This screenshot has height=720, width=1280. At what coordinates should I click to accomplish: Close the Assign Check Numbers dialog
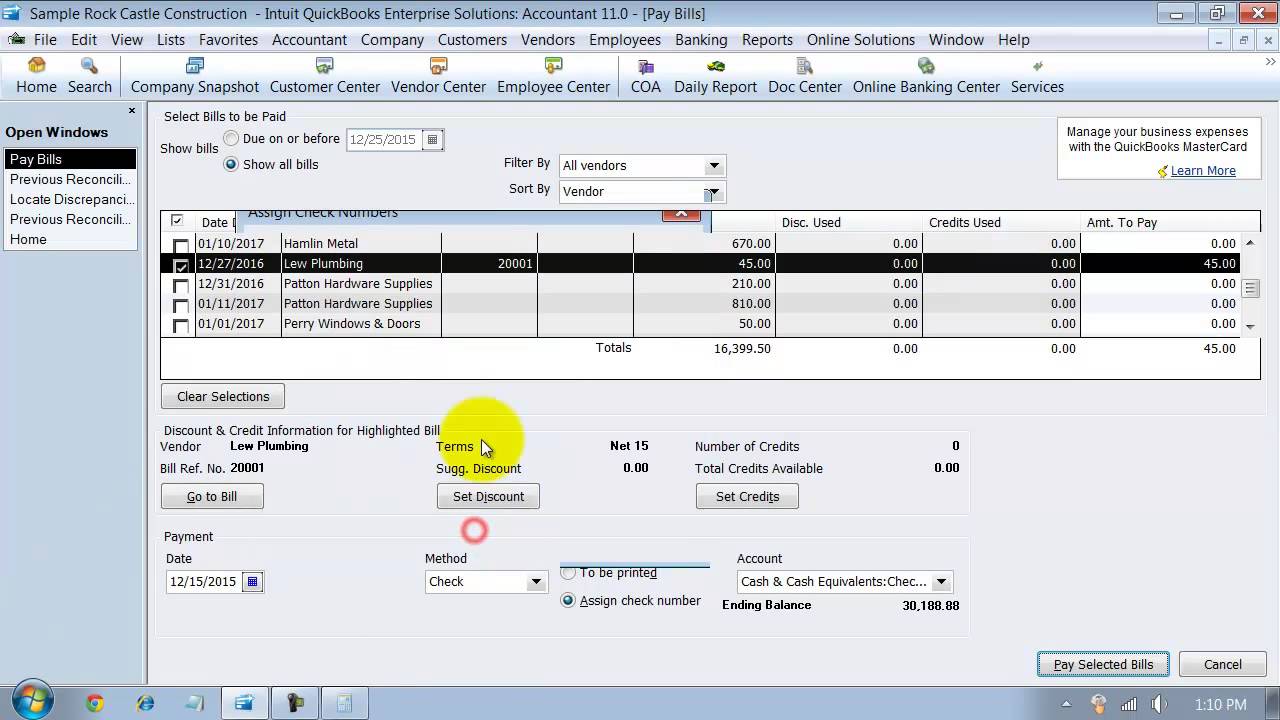681,213
